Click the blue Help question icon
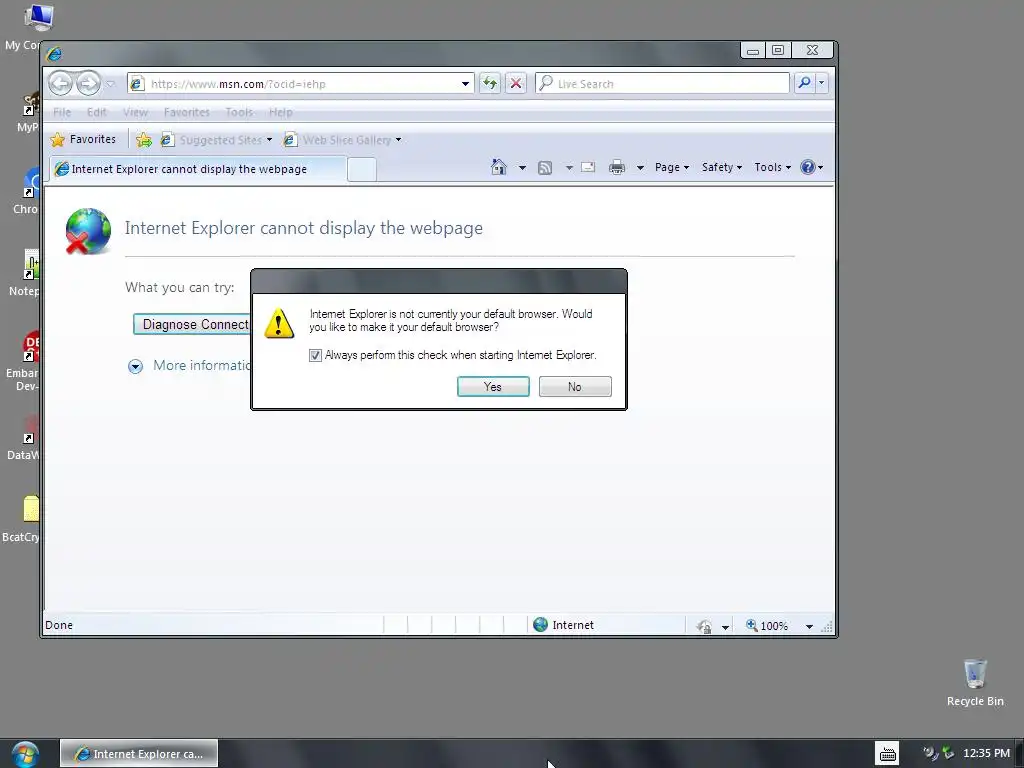The image size is (1024, 768). pyautogui.click(x=808, y=167)
